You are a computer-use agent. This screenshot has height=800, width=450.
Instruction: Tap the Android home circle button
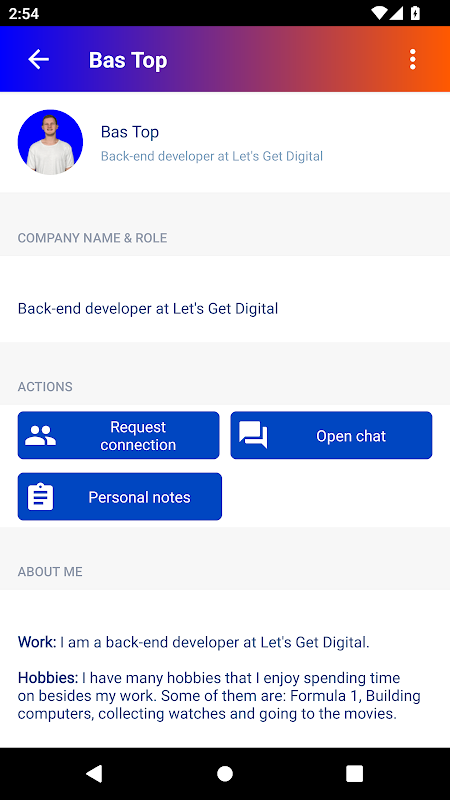click(x=225, y=773)
